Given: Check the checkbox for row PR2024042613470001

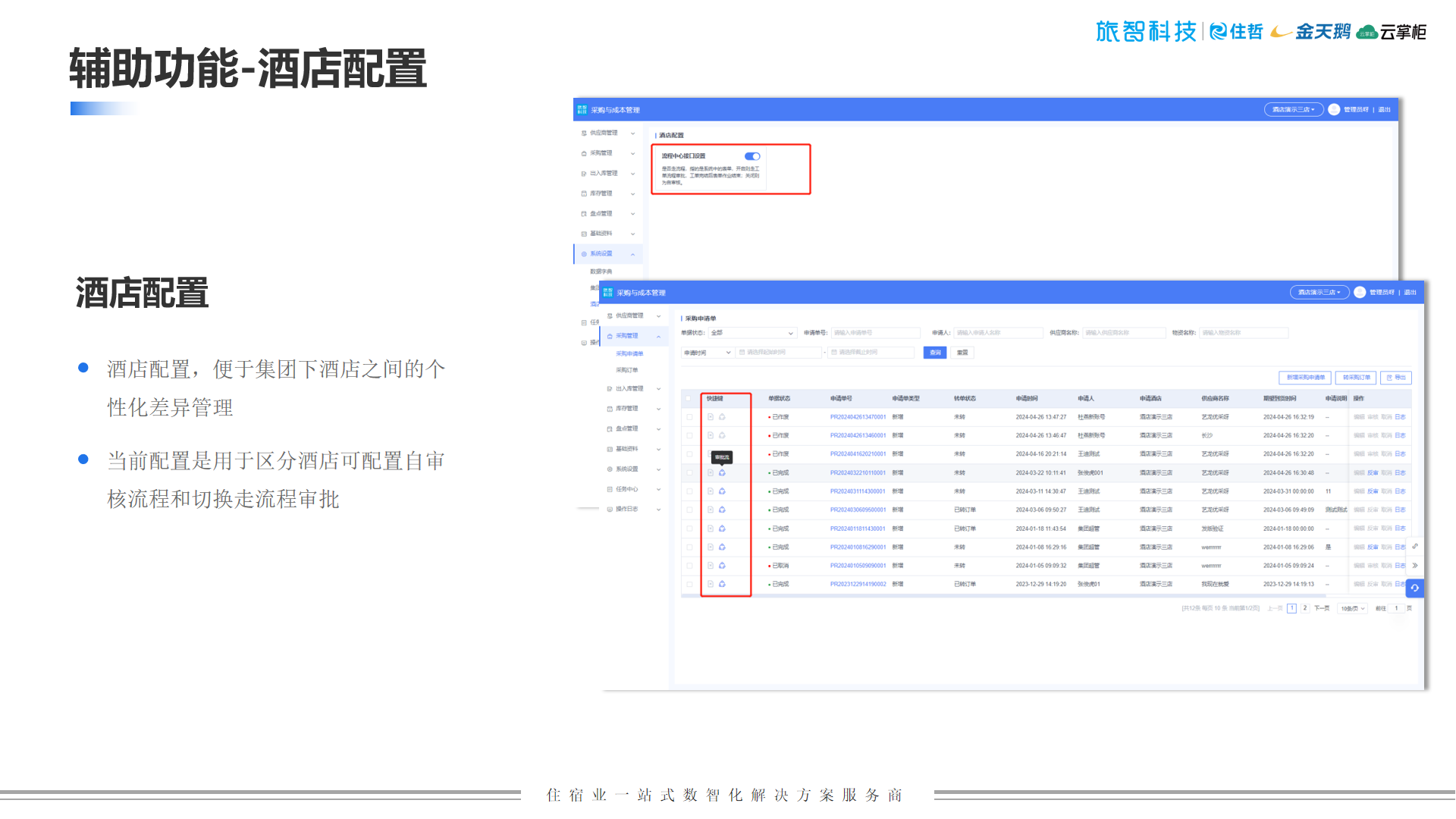Looking at the screenshot, I should (689, 417).
